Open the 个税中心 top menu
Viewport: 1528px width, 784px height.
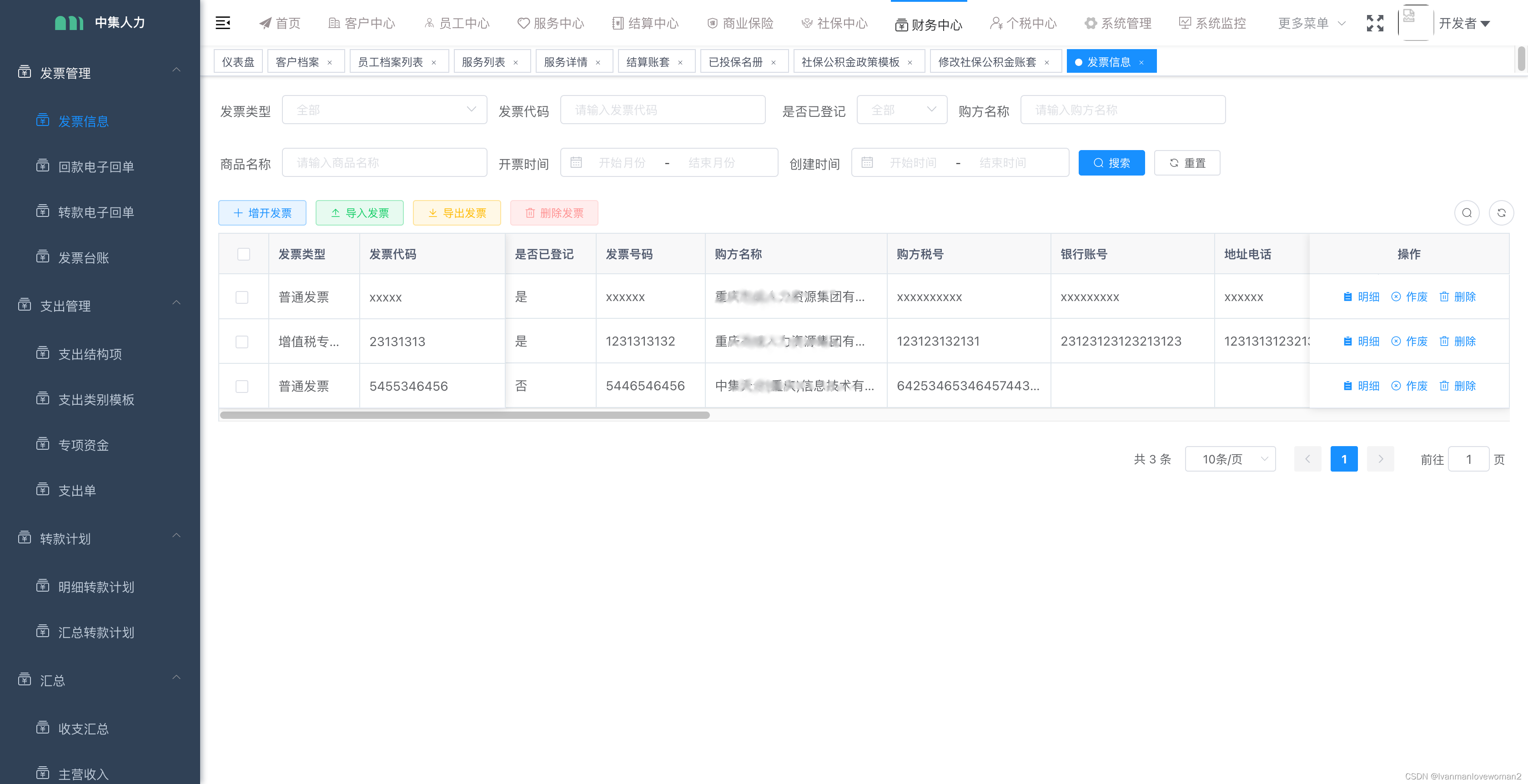coord(1023,23)
